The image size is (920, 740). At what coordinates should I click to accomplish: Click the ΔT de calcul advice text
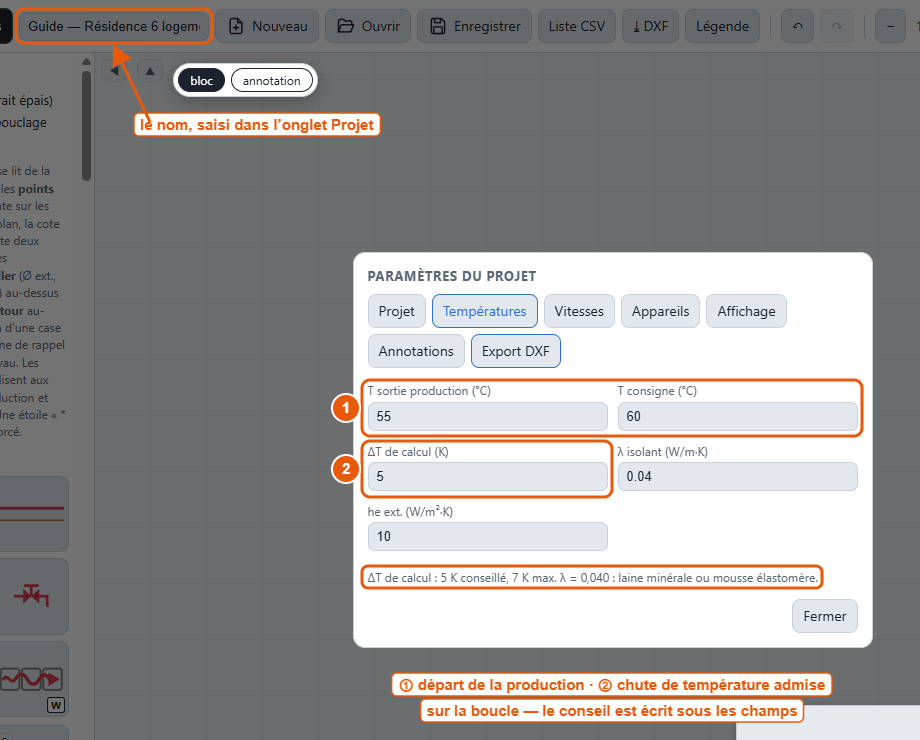pyautogui.click(x=593, y=578)
